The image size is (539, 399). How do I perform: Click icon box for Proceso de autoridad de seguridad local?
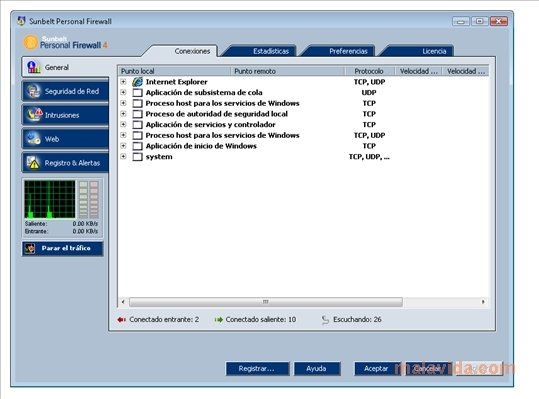(138, 114)
